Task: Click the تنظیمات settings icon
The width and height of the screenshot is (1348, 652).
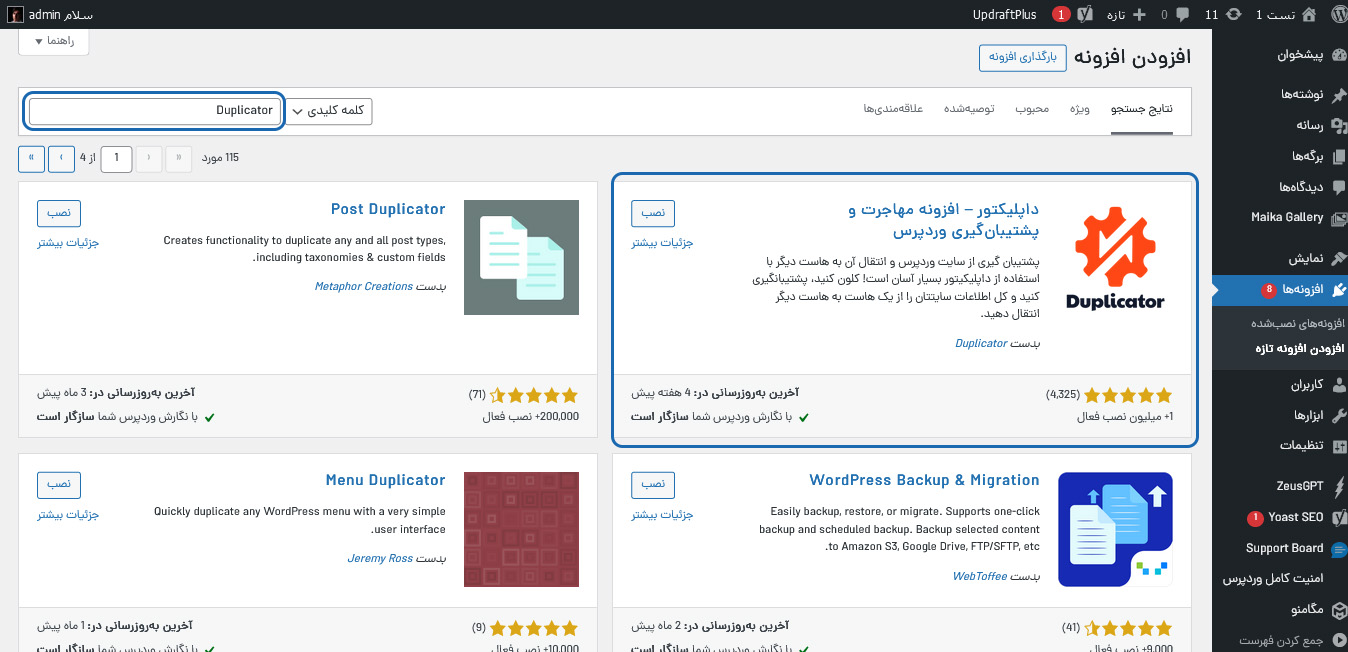Action: point(1339,446)
